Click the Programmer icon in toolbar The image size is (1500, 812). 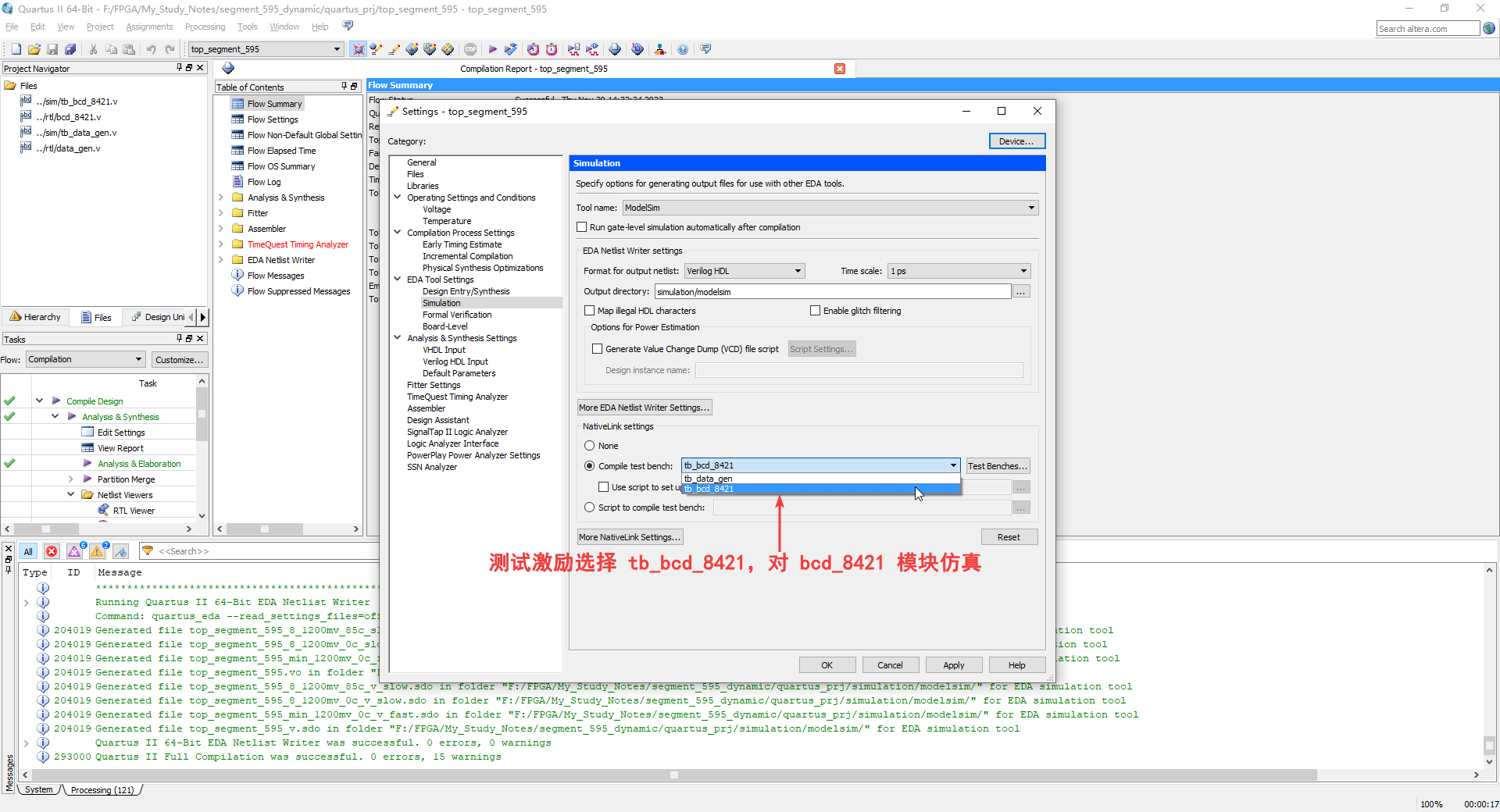click(637, 49)
